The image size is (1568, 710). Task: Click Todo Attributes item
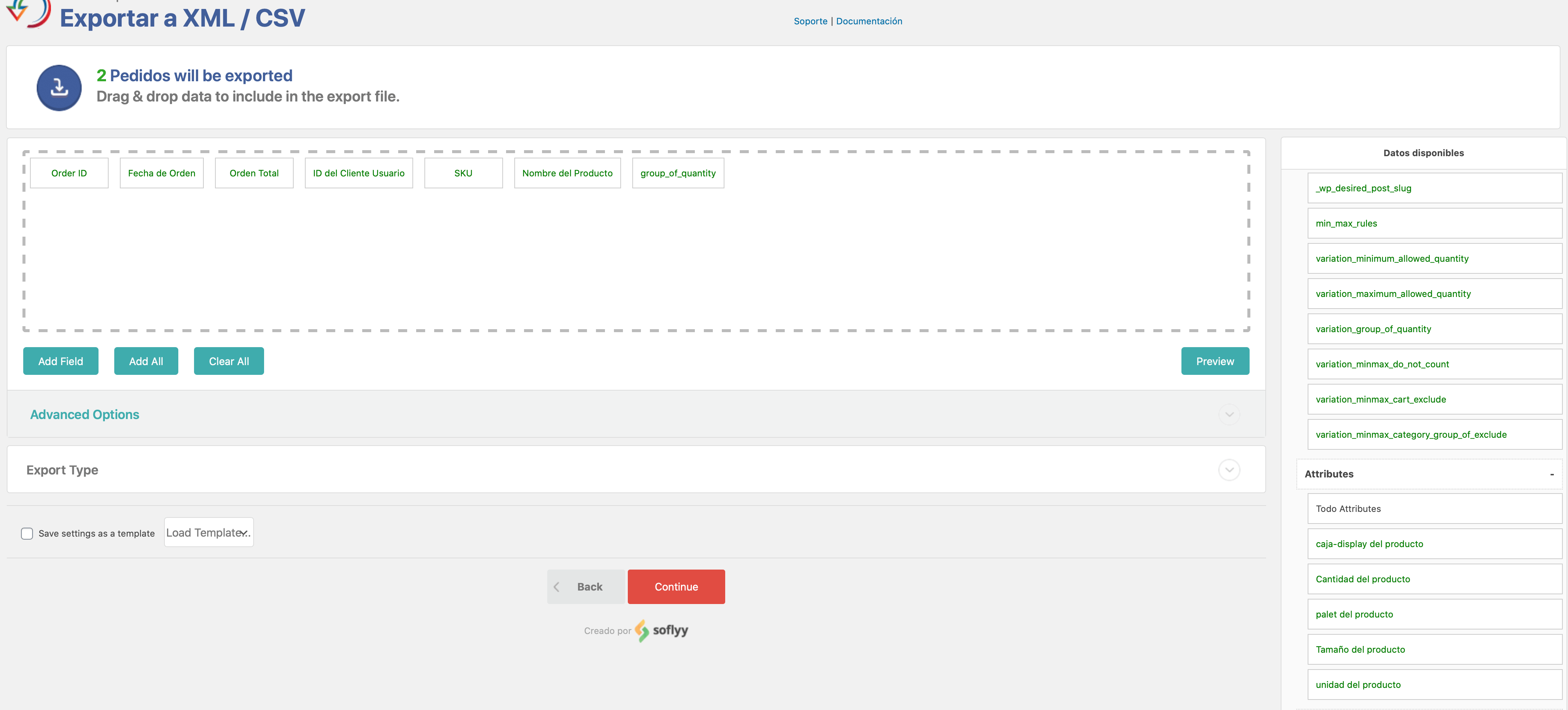pos(1435,509)
